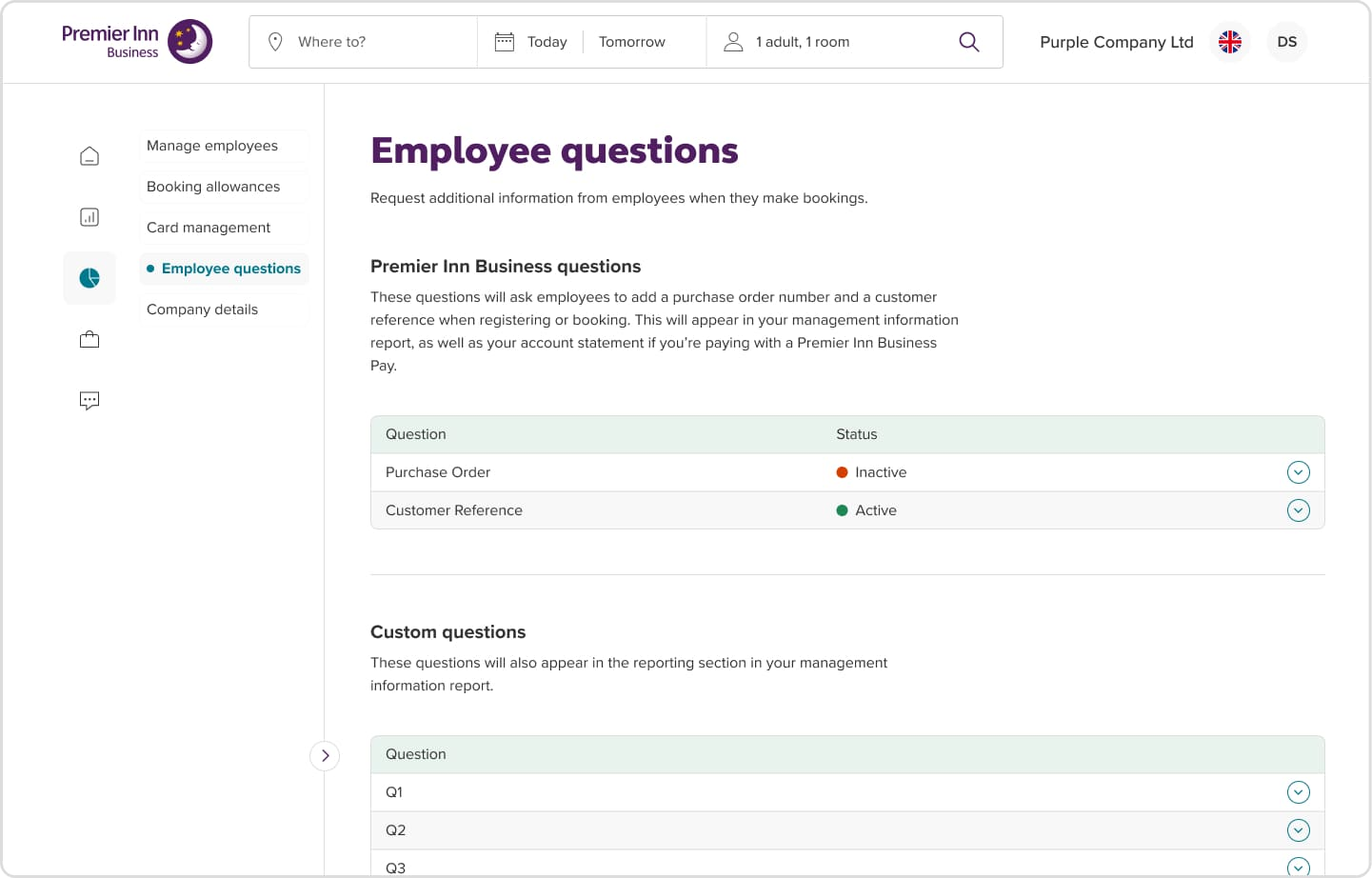Screen dimensions: 1372x878
Task: Open the briefcase bookings icon in sidebar
Action: coord(89,339)
